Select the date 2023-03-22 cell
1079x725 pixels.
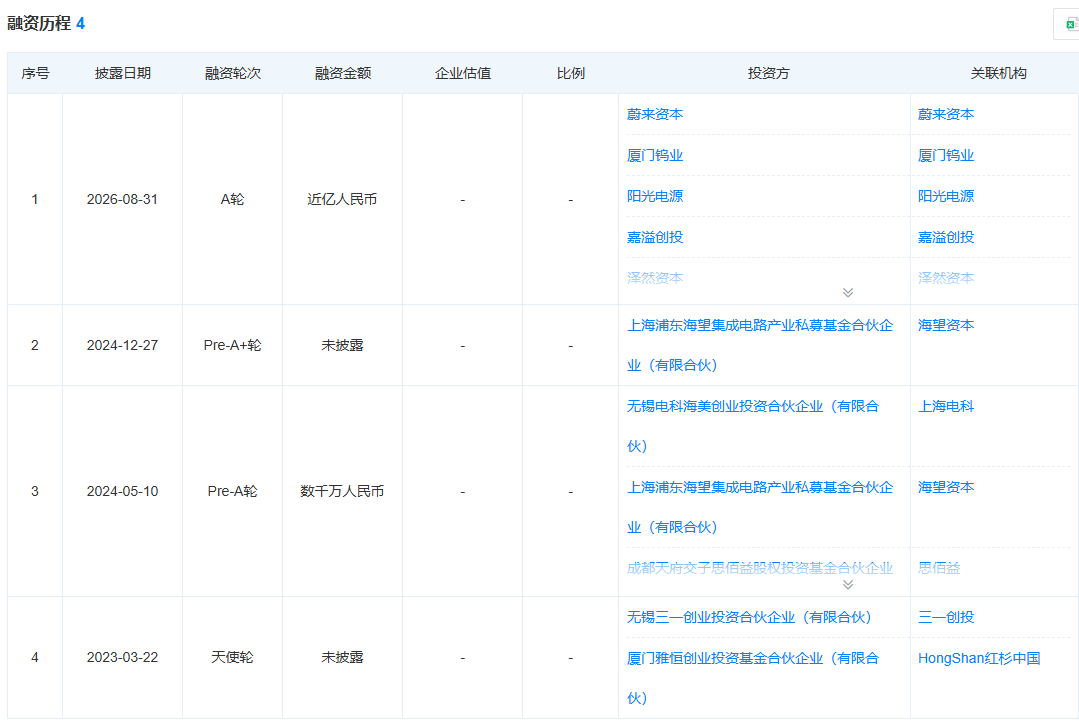[122, 658]
